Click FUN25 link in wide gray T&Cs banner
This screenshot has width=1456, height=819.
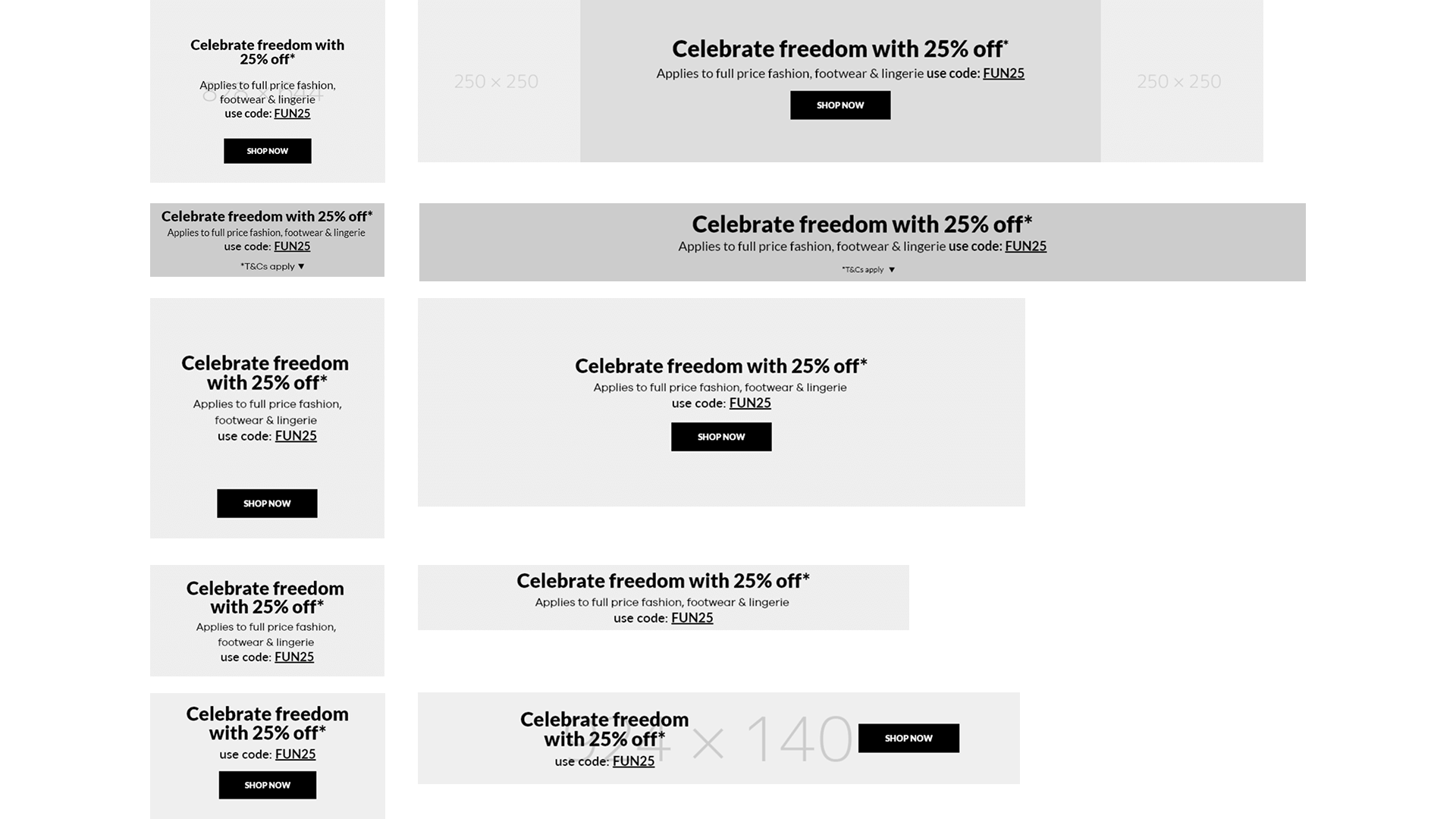(1025, 246)
